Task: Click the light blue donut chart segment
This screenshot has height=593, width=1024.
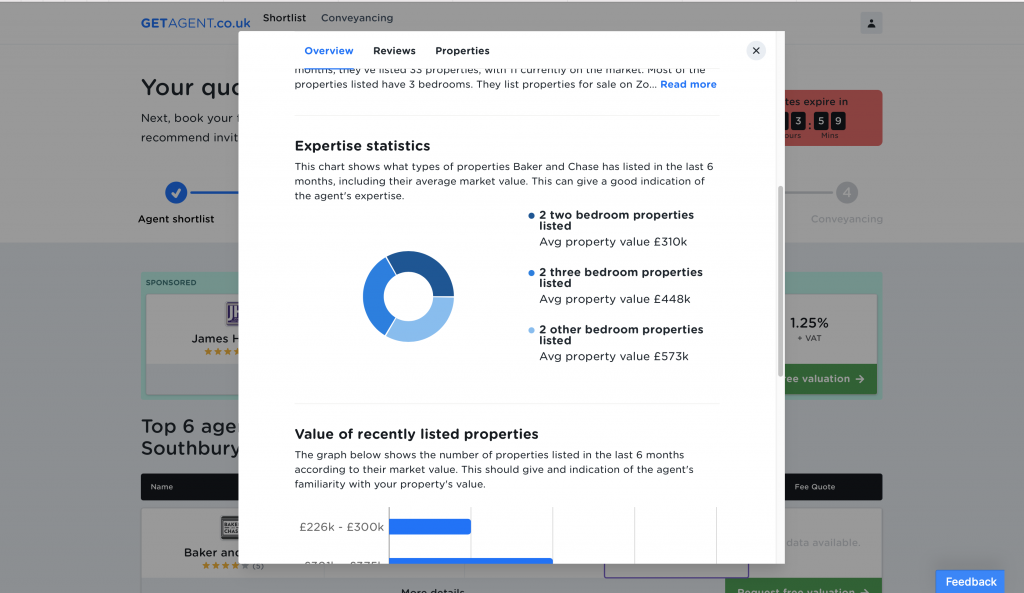Action: coord(422,324)
